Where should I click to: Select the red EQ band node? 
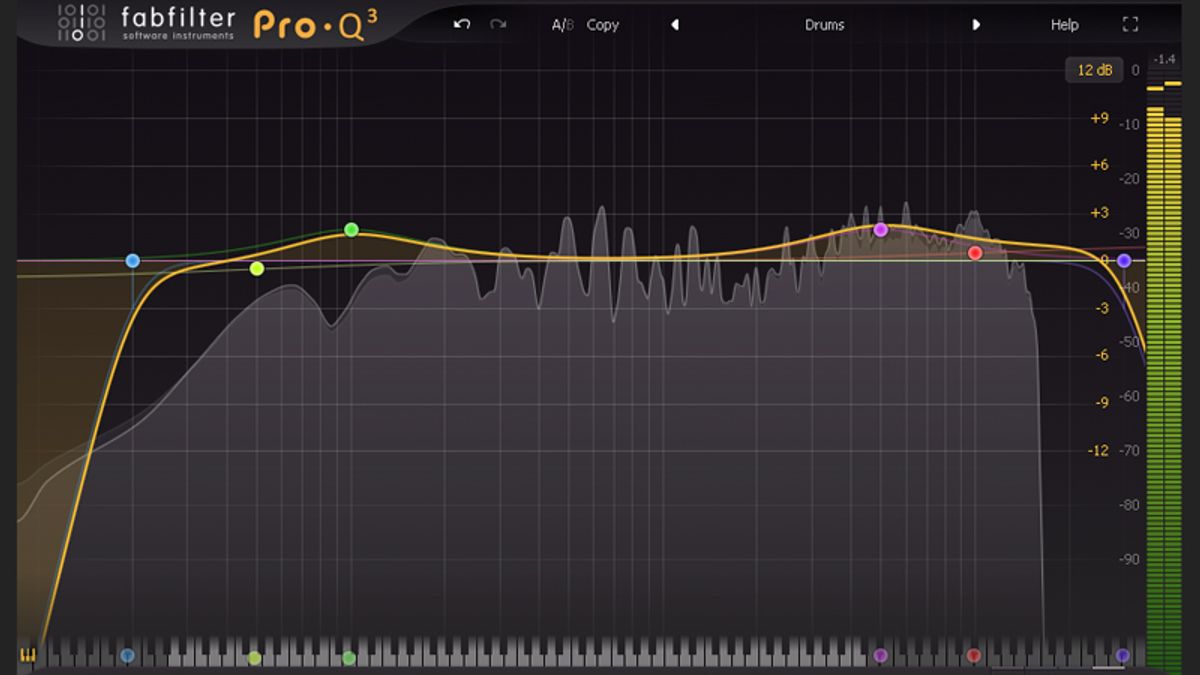coord(975,253)
